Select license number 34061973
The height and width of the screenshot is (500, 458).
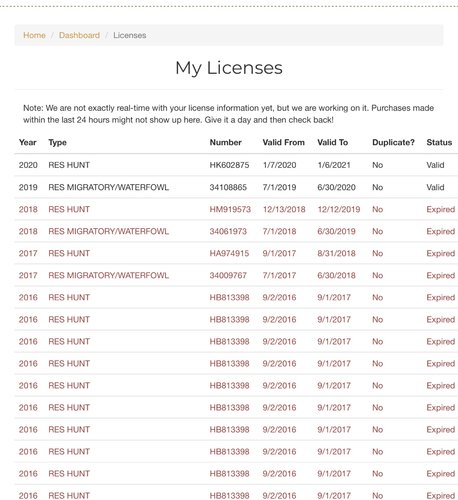pos(228,231)
